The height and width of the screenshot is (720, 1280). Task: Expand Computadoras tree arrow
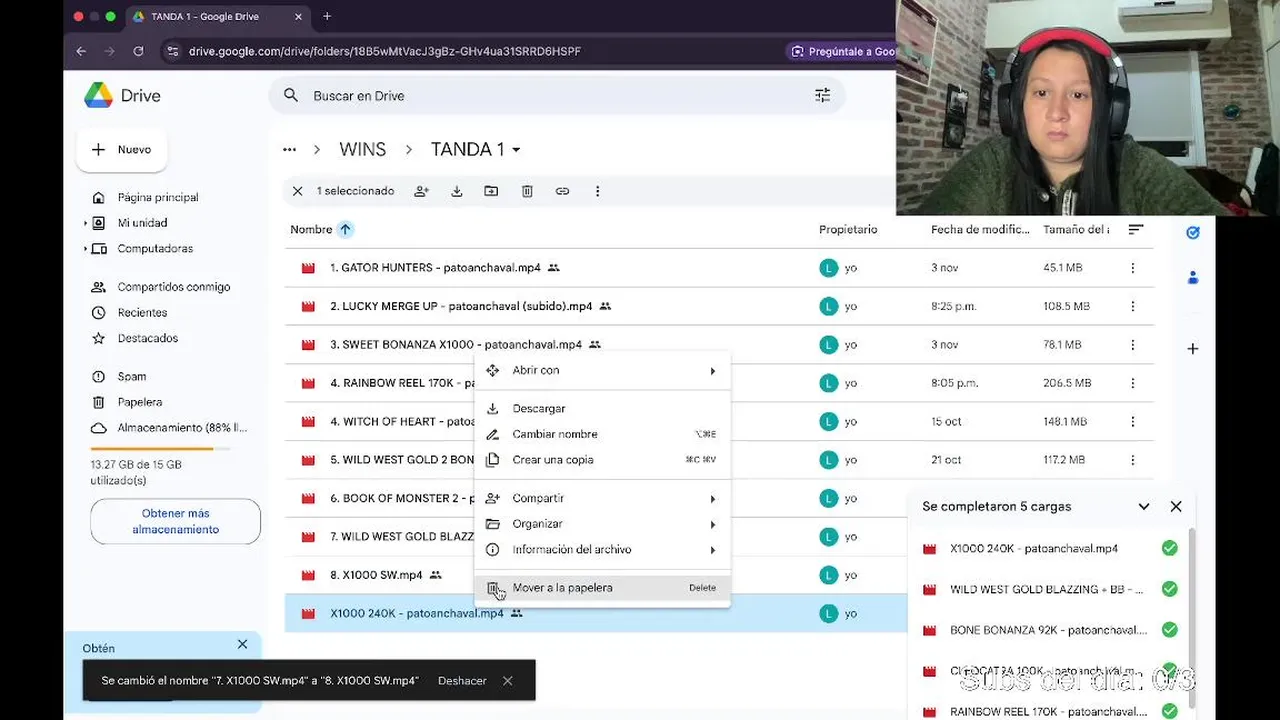[x=86, y=249]
